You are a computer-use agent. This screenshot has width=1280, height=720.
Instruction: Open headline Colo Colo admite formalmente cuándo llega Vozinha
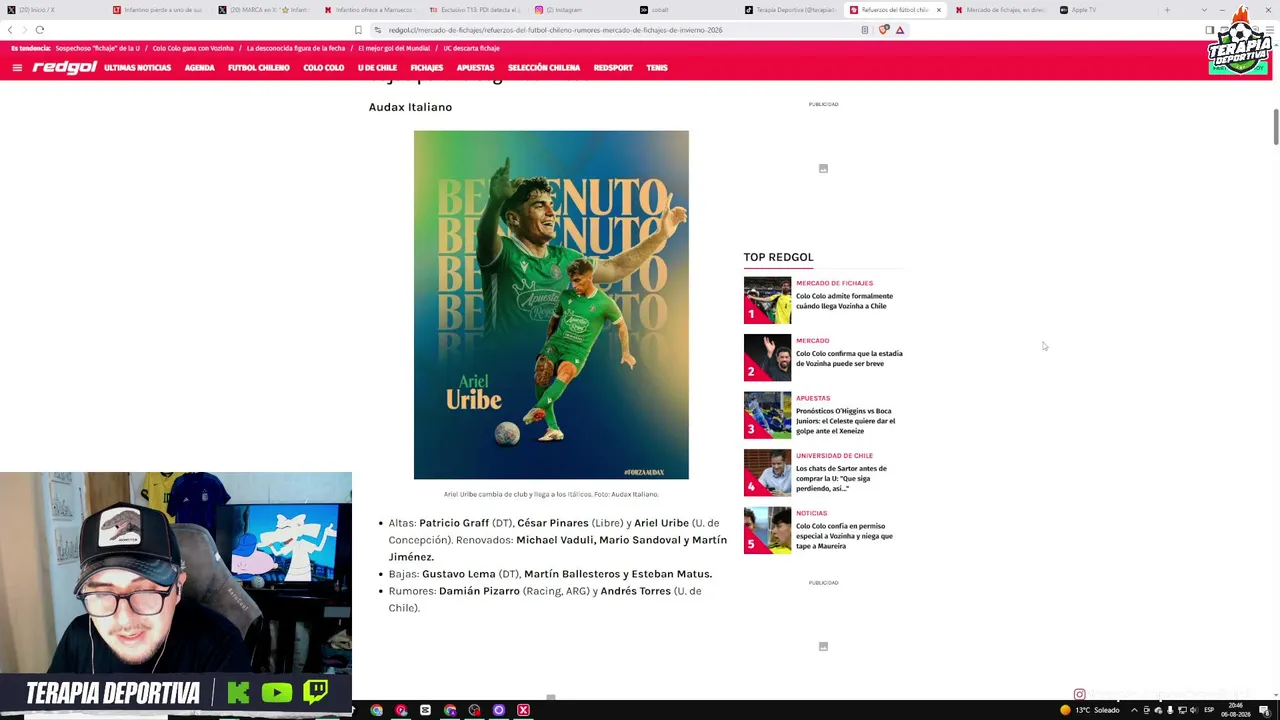pos(844,301)
